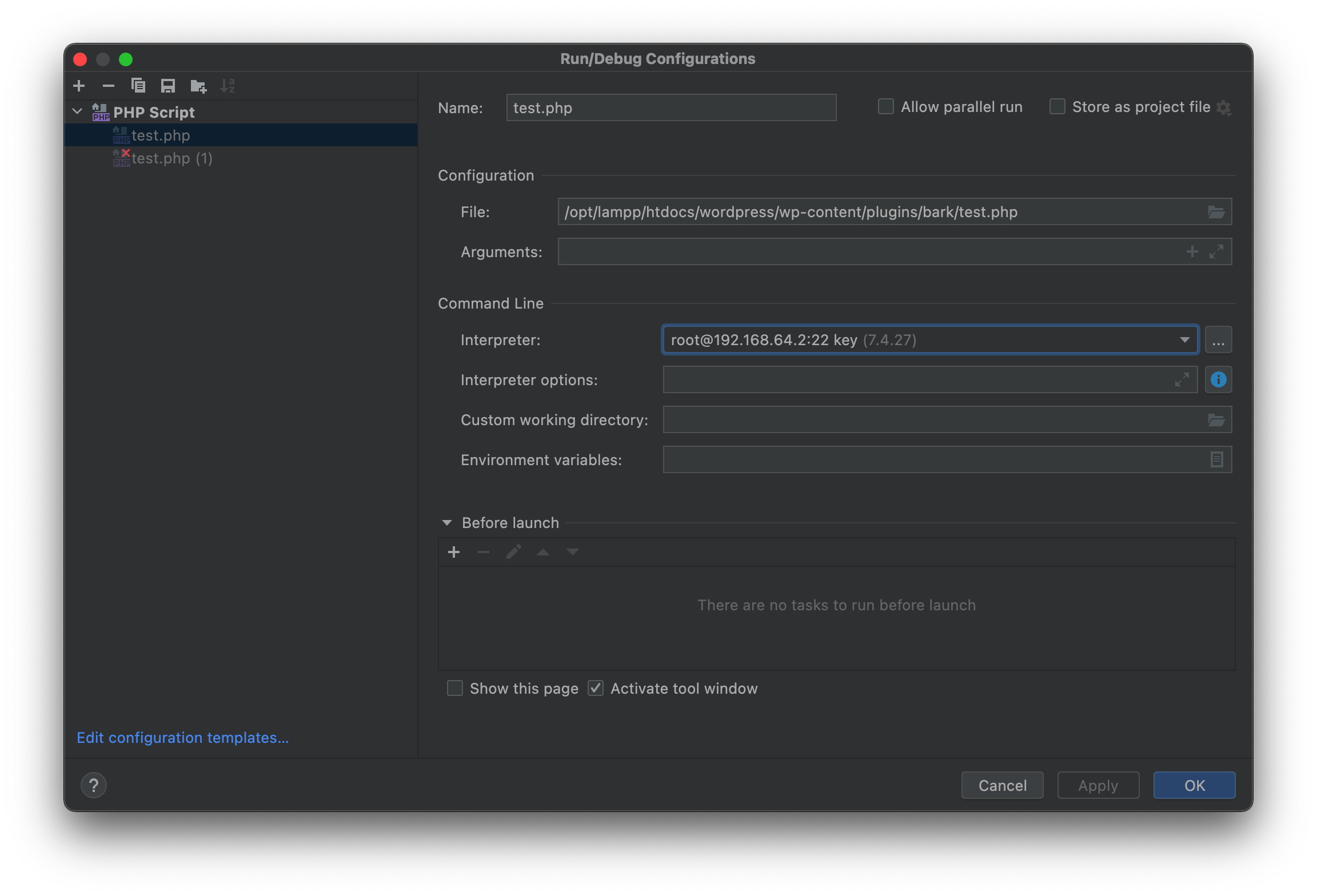Remove the selected configuration with minus icon
Screen dimensions: 1317x896
(x=109, y=86)
